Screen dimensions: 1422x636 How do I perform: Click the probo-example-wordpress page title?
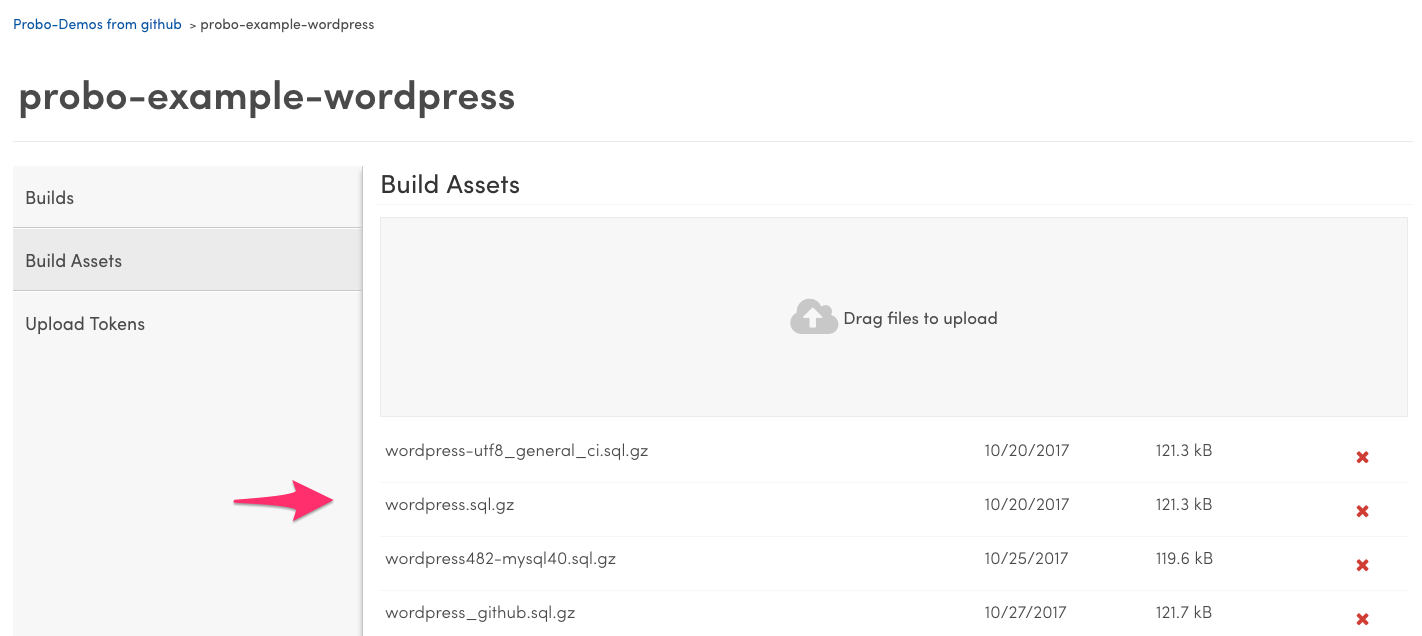tap(267, 96)
